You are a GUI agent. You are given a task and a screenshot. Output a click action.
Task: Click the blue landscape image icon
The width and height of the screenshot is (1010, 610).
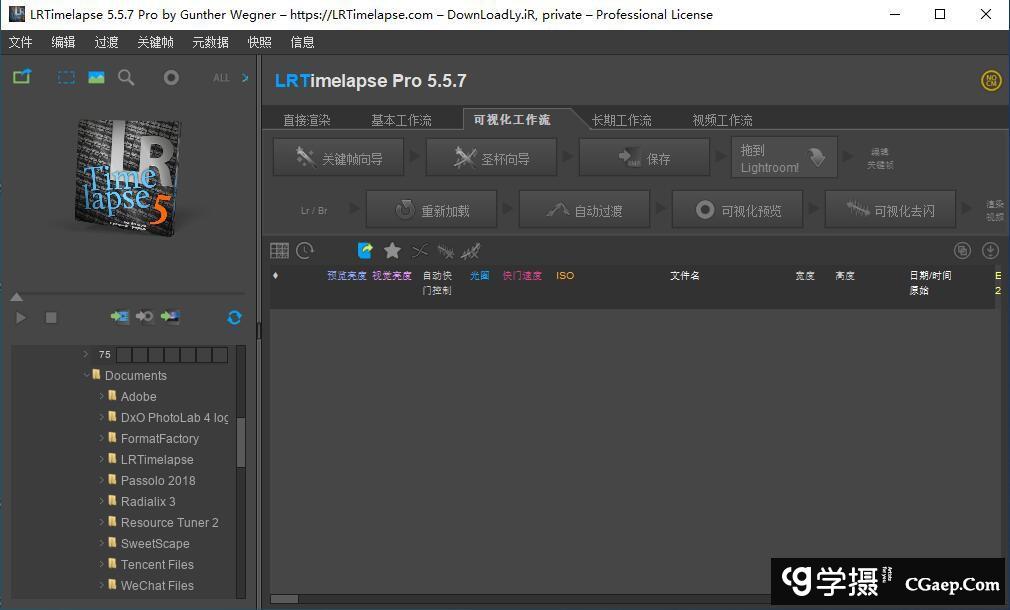(x=96, y=78)
